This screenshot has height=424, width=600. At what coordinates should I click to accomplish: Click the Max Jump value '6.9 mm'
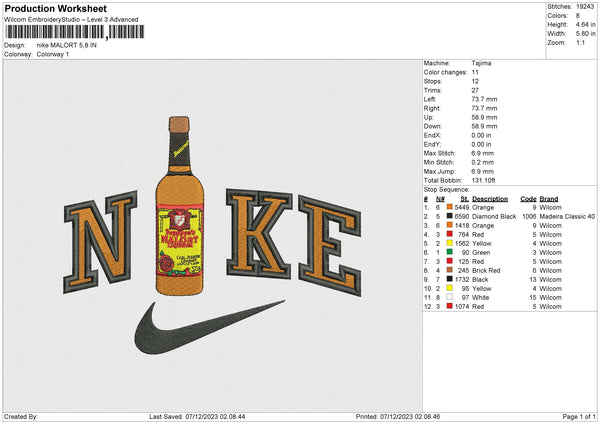point(483,171)
